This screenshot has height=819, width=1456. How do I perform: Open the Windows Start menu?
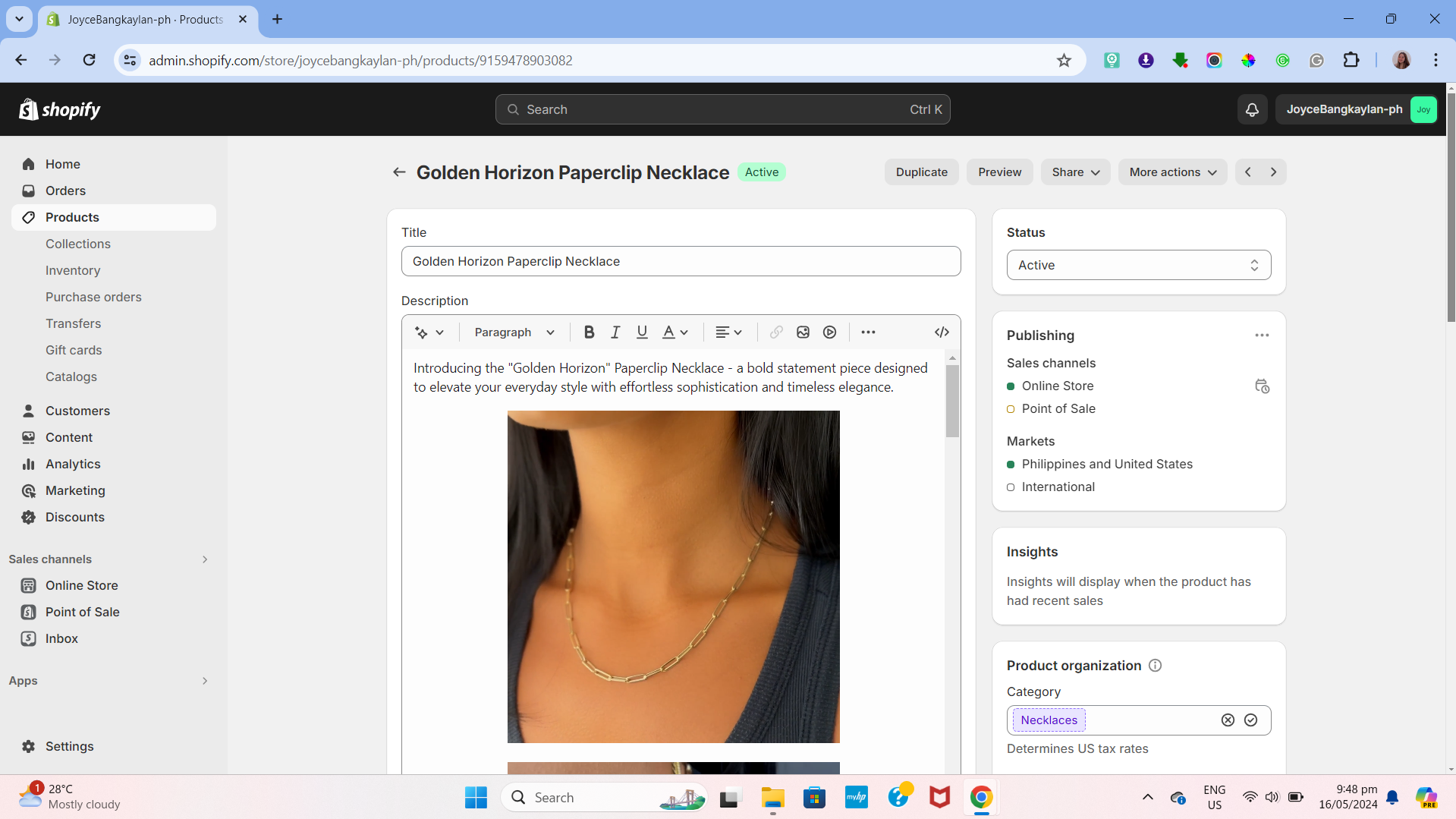(x=476, y=797)
